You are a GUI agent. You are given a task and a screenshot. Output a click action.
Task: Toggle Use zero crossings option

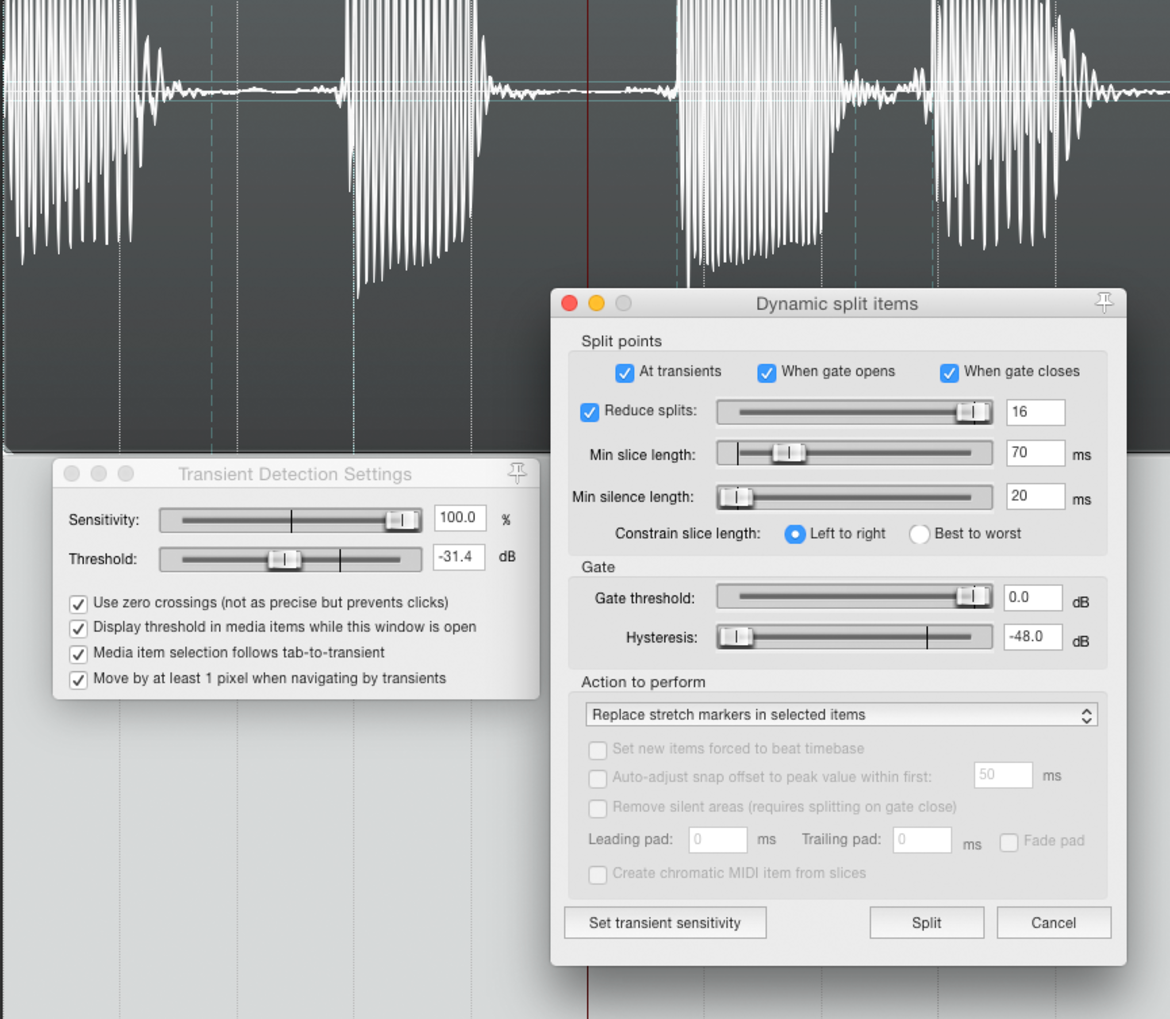[78, 603]
